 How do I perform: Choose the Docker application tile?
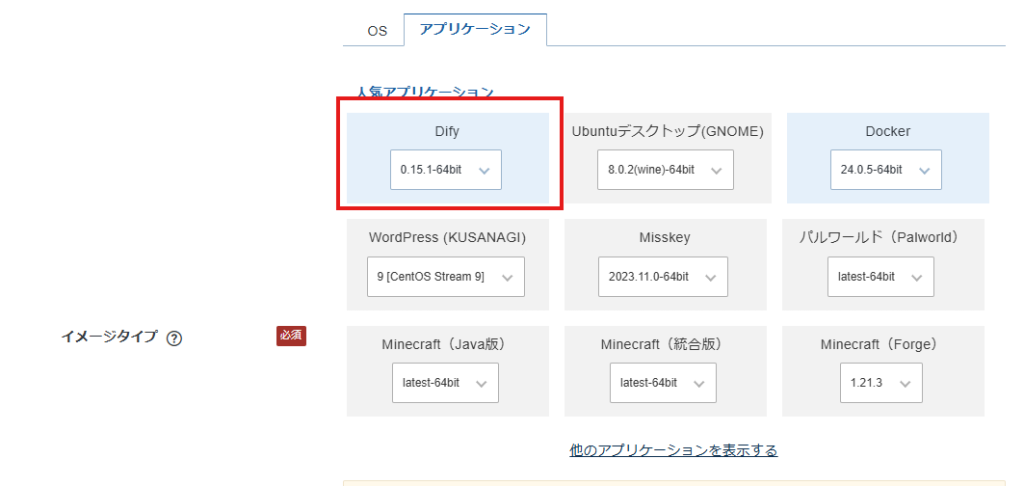click(x=887, y=131)
